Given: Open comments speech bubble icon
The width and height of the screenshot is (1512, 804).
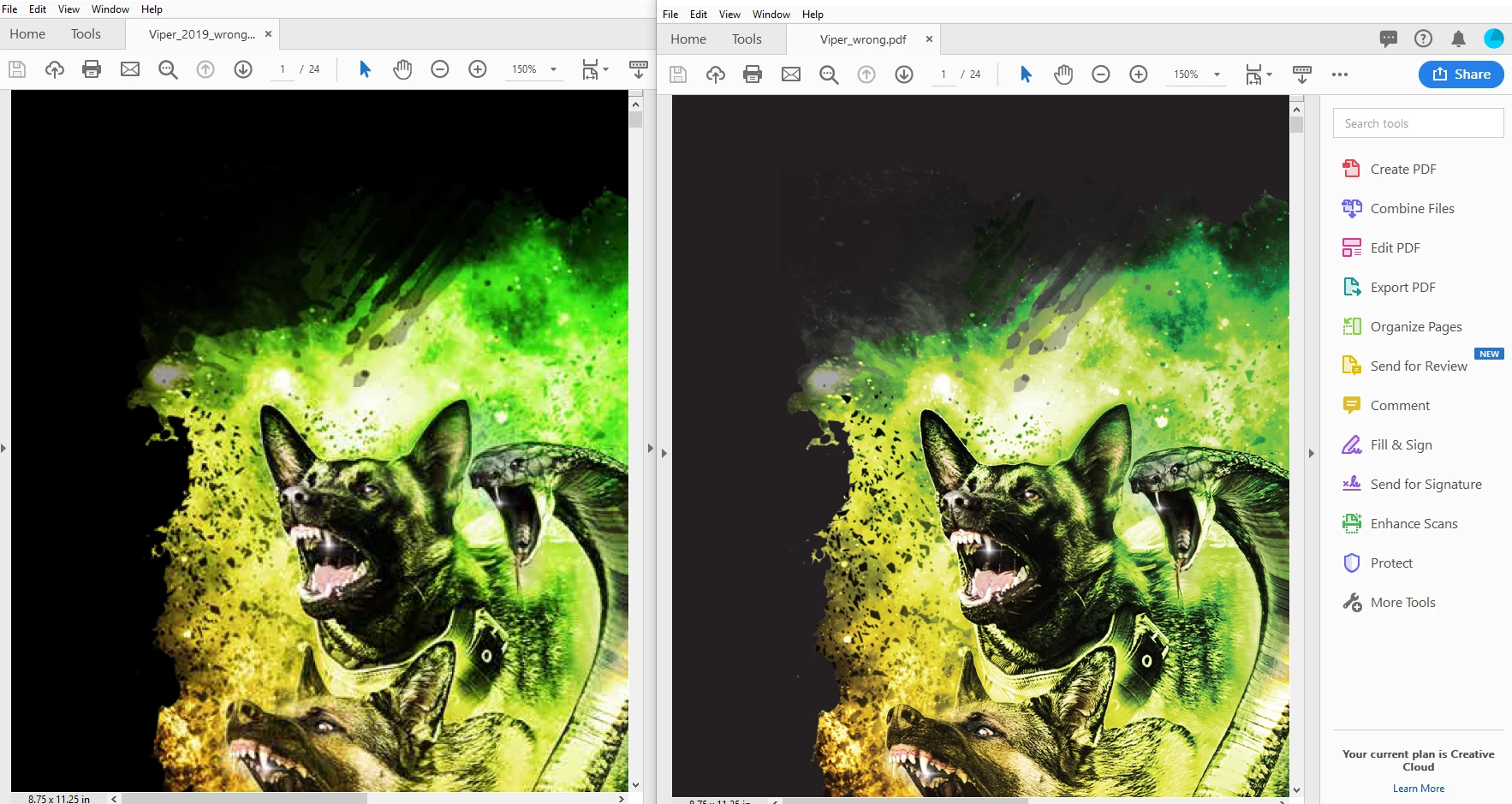Looking at the screenshot, I should [x=1389, y=39].
